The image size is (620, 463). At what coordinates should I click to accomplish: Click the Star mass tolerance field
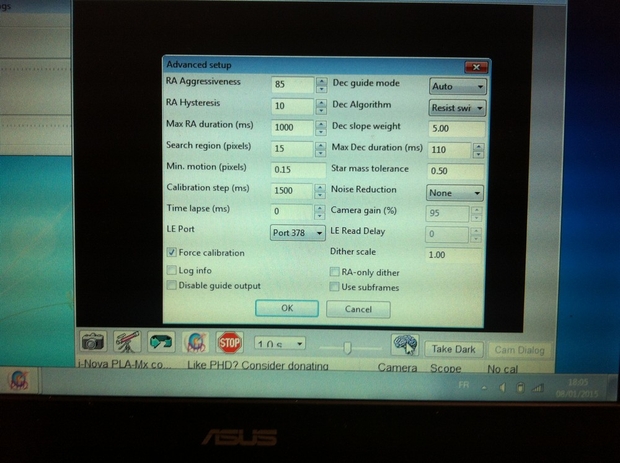[x=456, y=171]
